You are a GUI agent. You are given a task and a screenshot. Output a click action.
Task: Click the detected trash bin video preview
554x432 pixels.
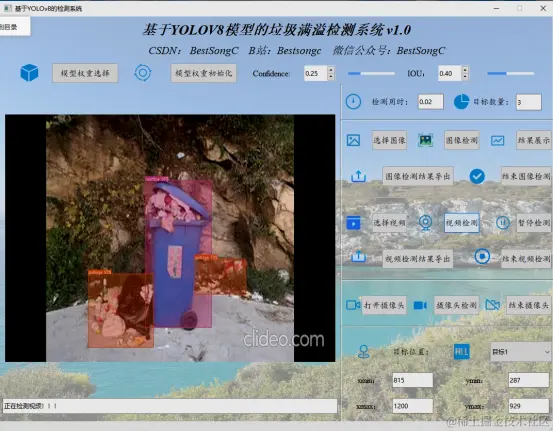170,238
